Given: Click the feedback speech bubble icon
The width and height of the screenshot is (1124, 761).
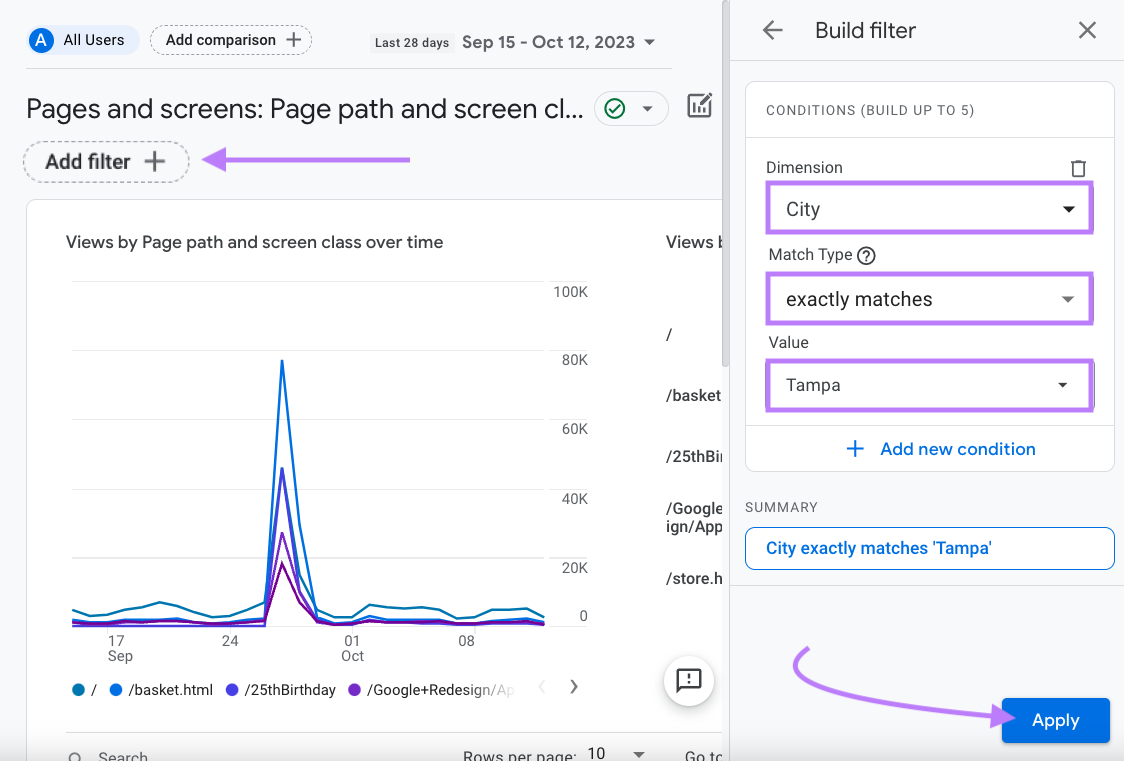Looking at the screenshot, I should coord(688,681).
